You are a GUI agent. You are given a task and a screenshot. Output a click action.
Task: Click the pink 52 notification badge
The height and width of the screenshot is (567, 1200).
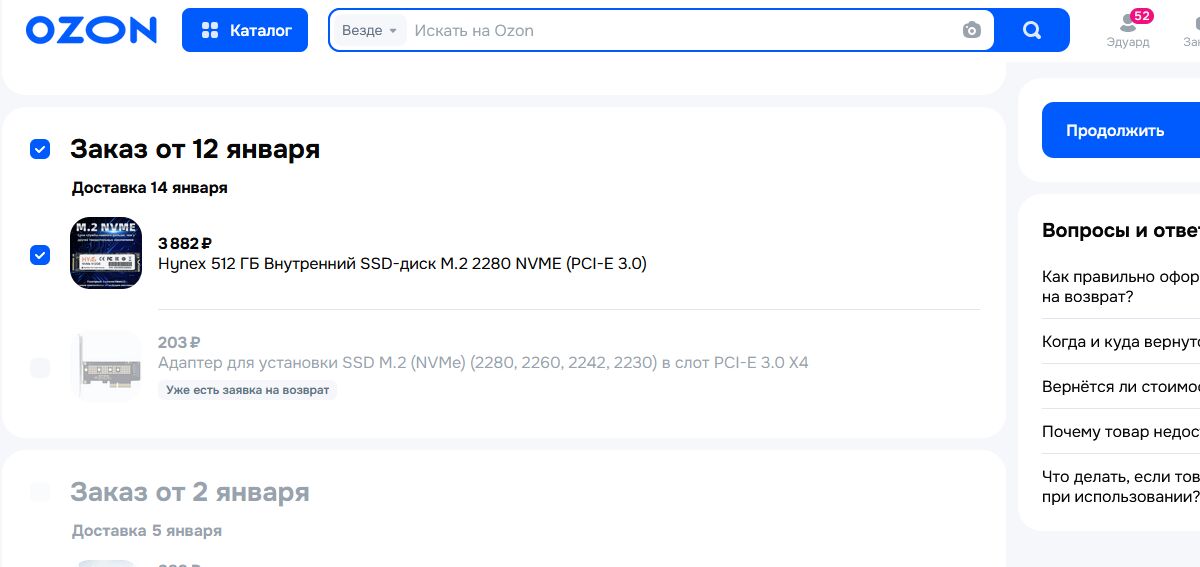[x=1141, y=16]
